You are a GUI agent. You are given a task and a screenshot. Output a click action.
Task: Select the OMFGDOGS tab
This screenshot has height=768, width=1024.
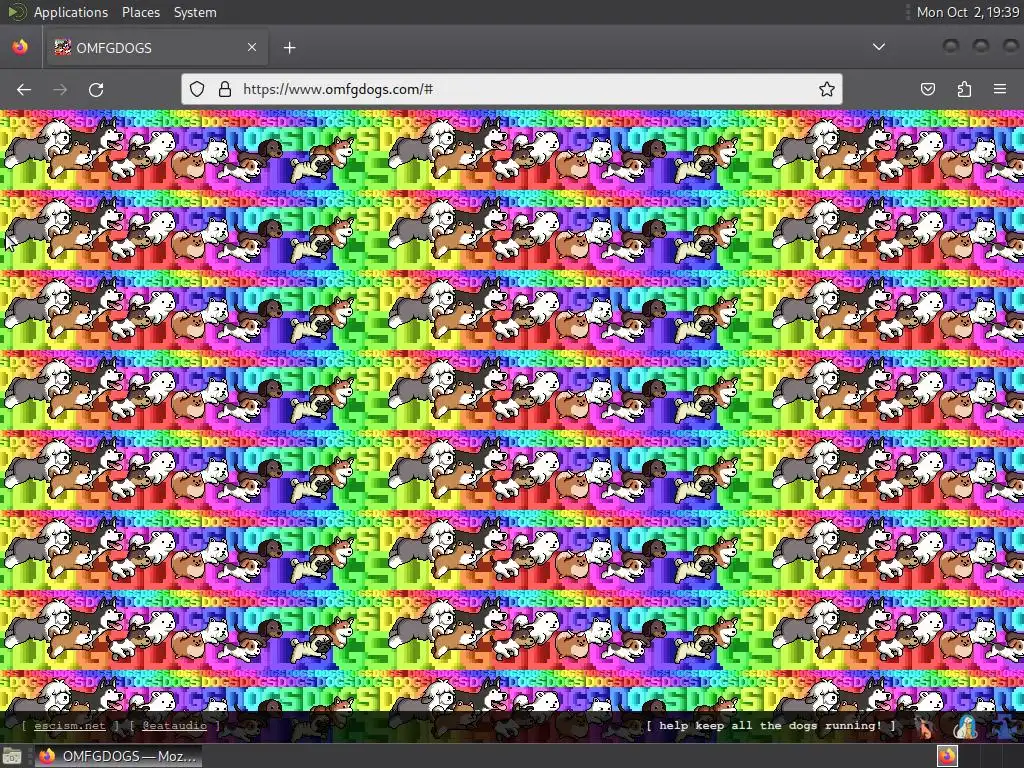pyautogui.click(x=157, y=47)
